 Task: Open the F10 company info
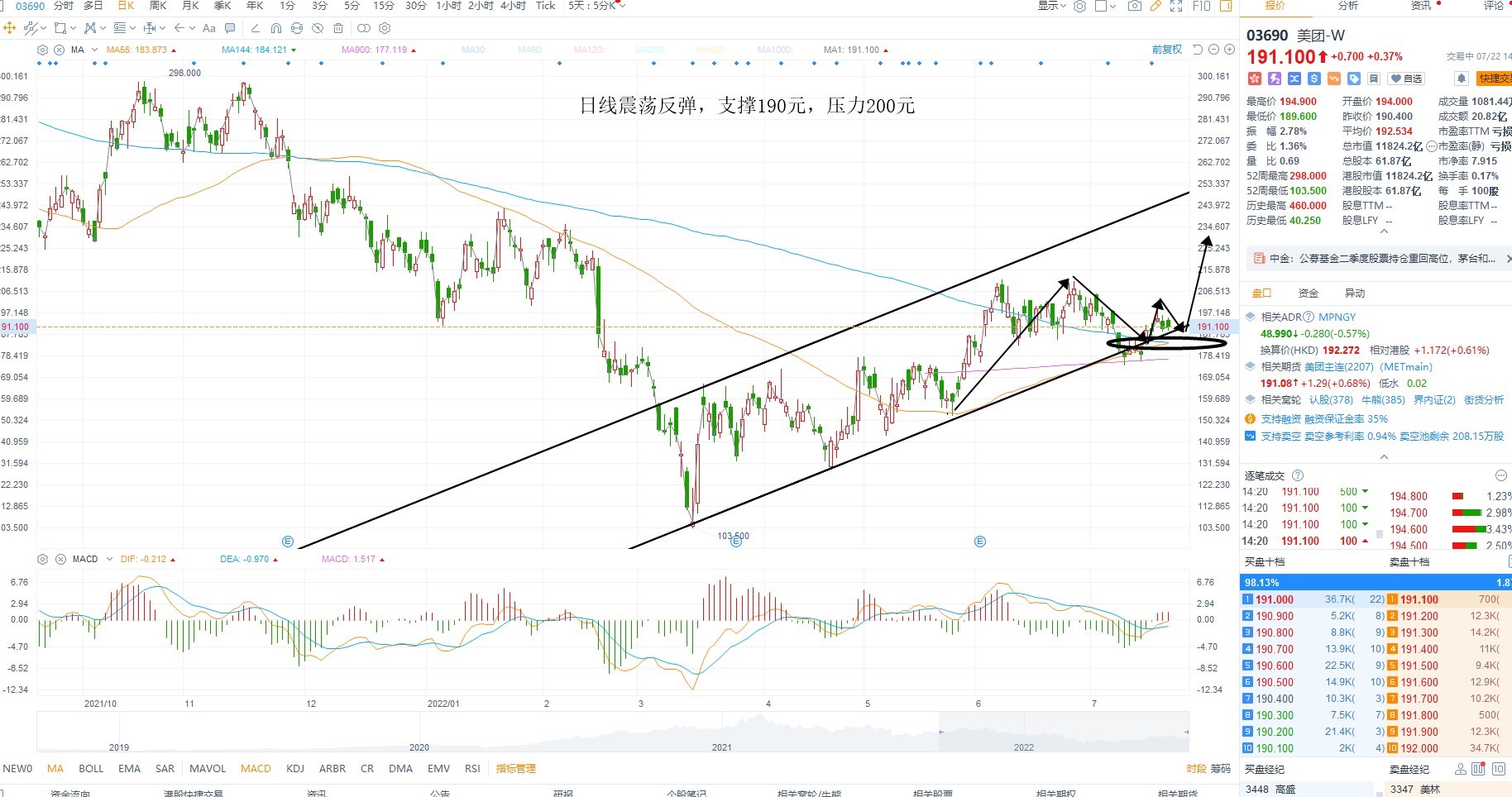(1202, 6)
